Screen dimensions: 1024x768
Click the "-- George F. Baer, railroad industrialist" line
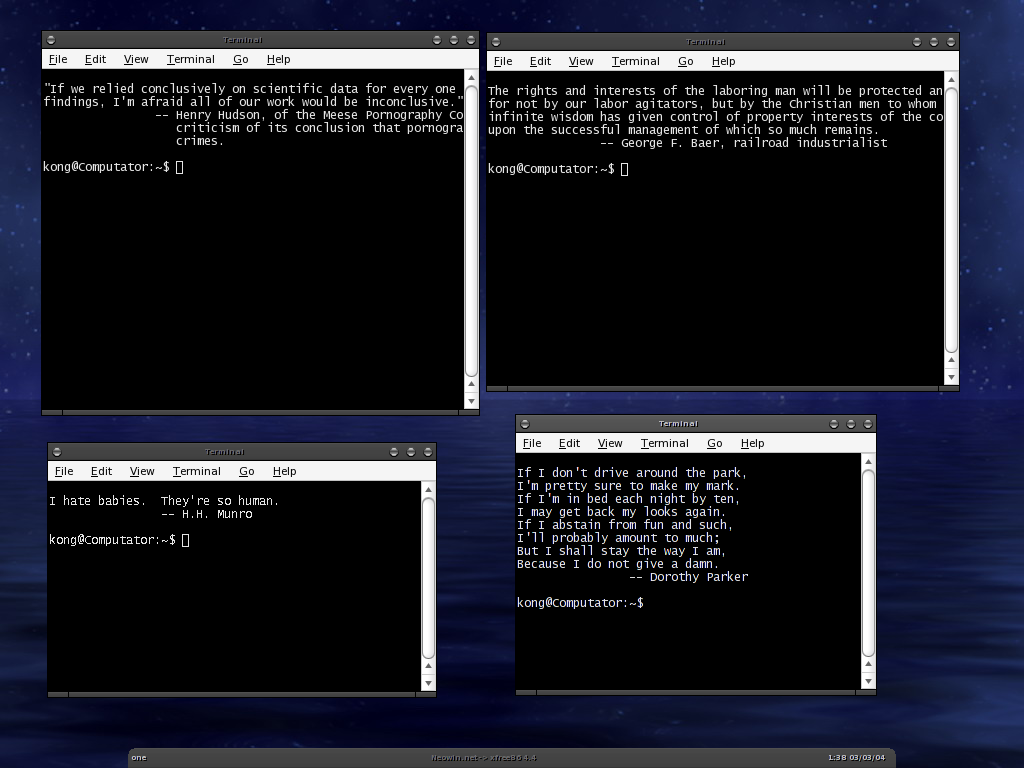pyautogui.click(x=744, y=143)
